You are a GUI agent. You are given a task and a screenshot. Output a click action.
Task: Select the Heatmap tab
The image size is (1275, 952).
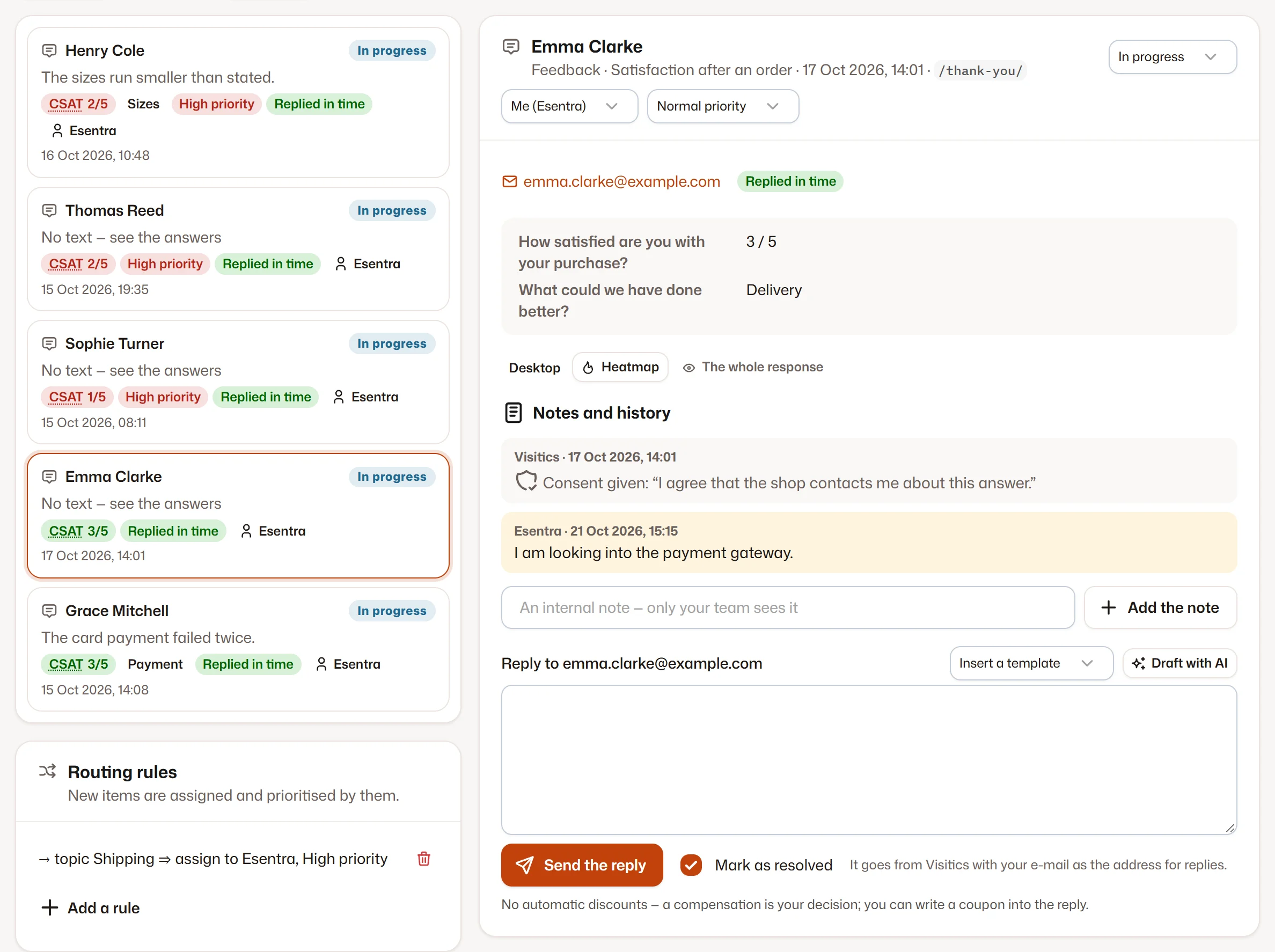(x=620, y=367)
